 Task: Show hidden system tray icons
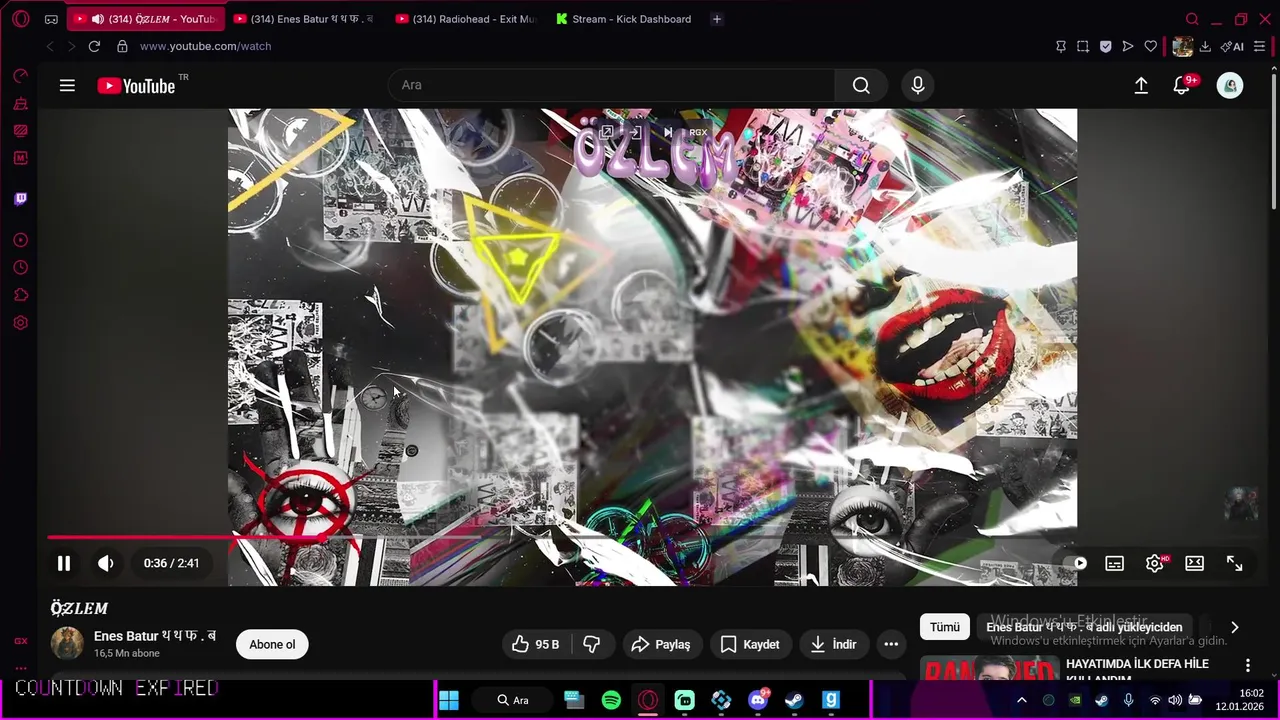coord(1021,700)
